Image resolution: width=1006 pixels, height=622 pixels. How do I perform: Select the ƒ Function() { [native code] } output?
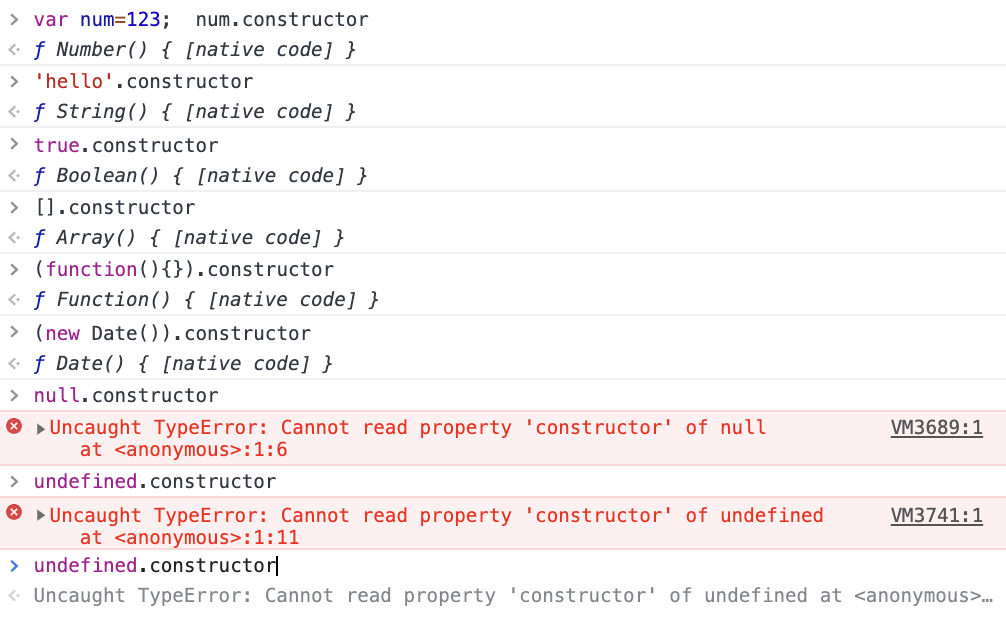point(207,300)
